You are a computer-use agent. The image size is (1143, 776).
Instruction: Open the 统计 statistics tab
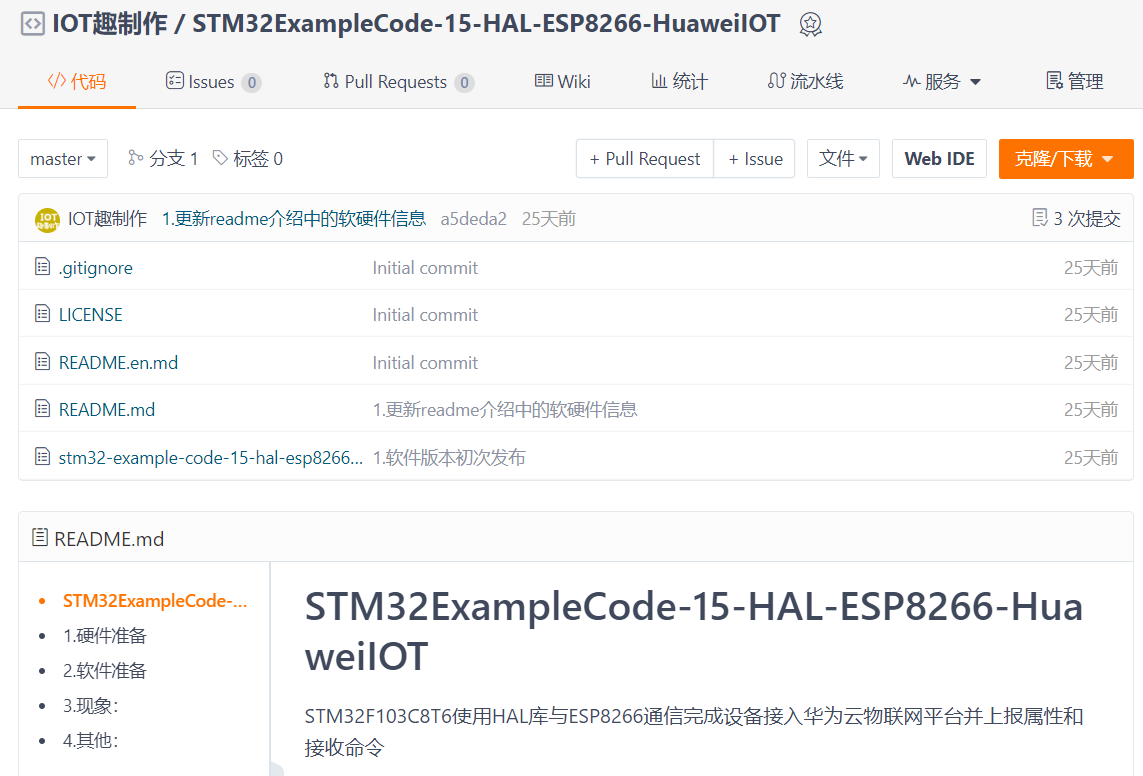click(x=679, y=82)
